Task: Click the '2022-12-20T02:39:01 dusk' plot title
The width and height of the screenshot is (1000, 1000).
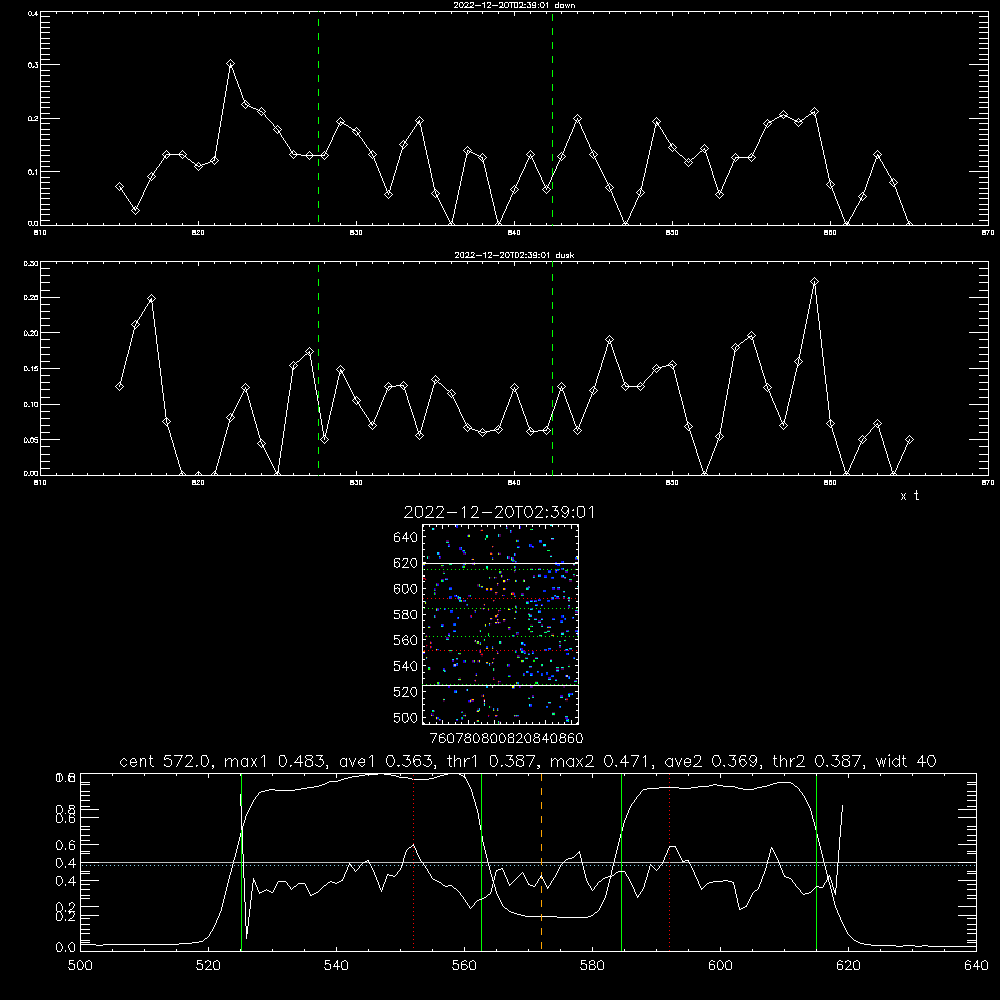Action: click(514, 255)
